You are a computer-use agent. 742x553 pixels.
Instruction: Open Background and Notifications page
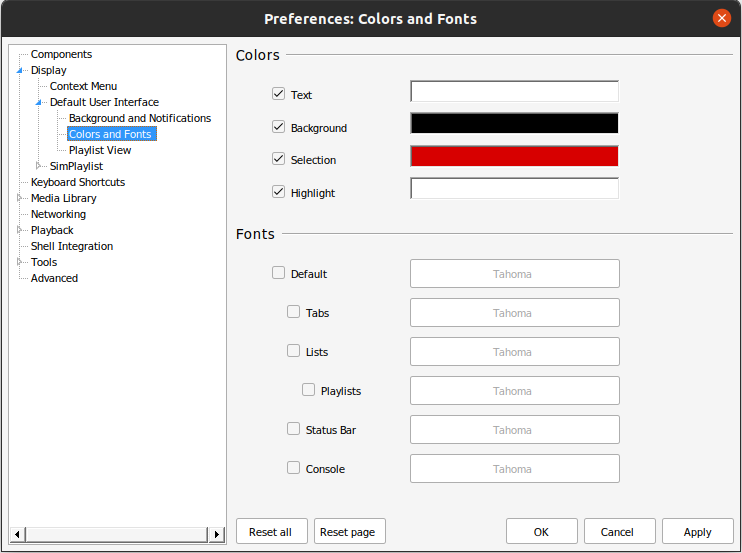140,118
